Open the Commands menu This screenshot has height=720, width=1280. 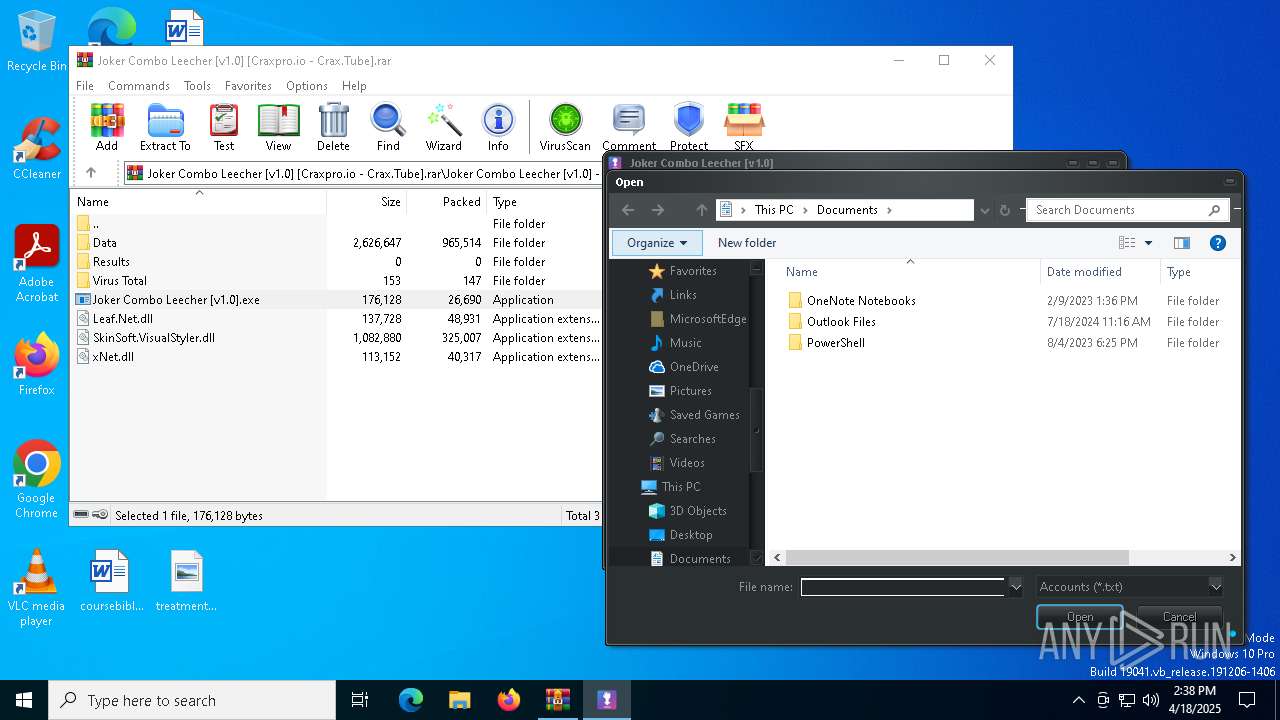click(x=139, y=86)
